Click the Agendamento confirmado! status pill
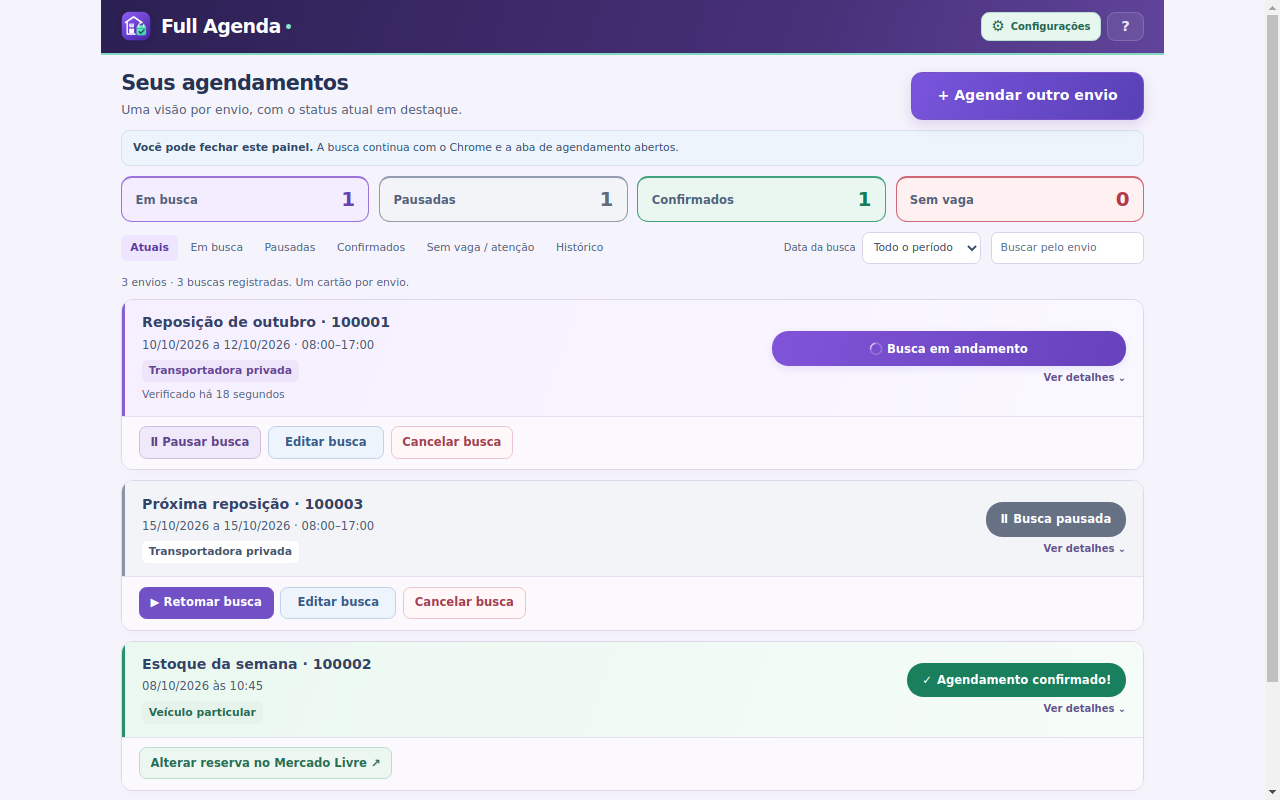1280x800 pixels. click(x=1016, y=680)
